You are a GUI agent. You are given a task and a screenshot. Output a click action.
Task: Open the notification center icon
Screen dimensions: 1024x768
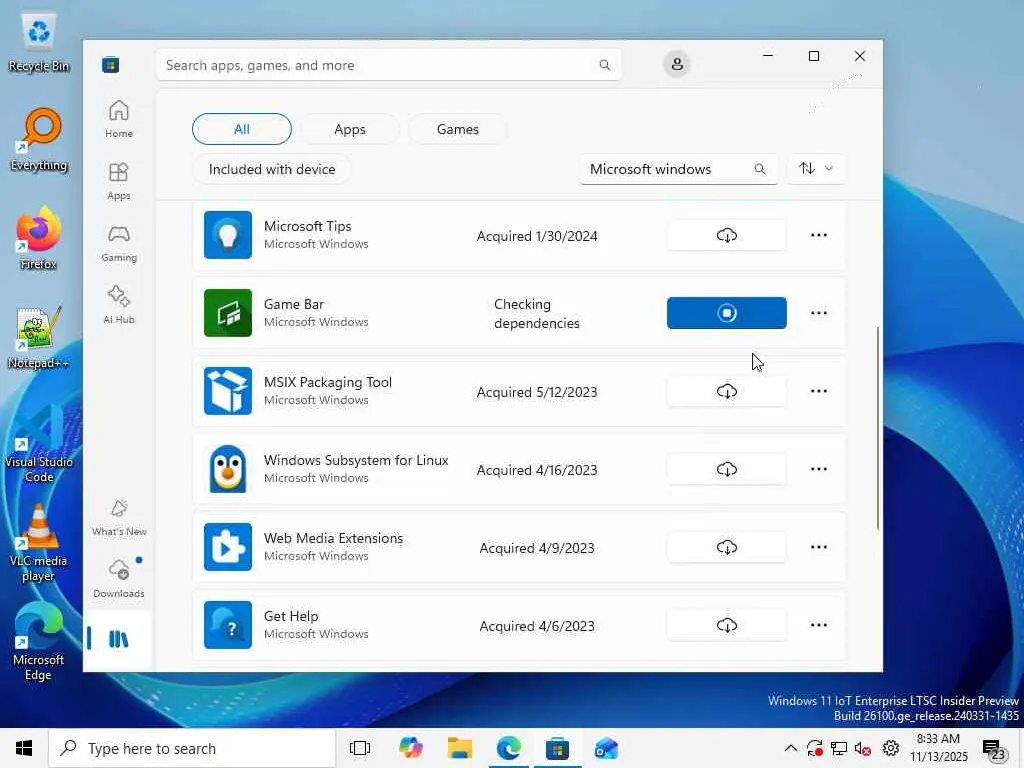993,749
